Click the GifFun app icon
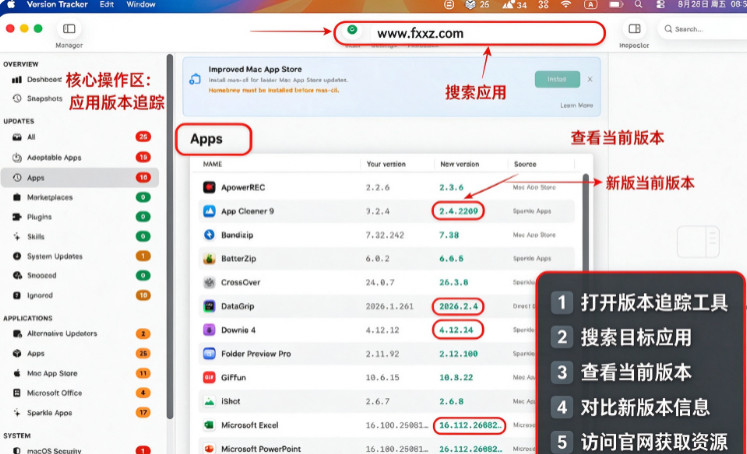The image size is (747, 454). [x=209, y=377]
